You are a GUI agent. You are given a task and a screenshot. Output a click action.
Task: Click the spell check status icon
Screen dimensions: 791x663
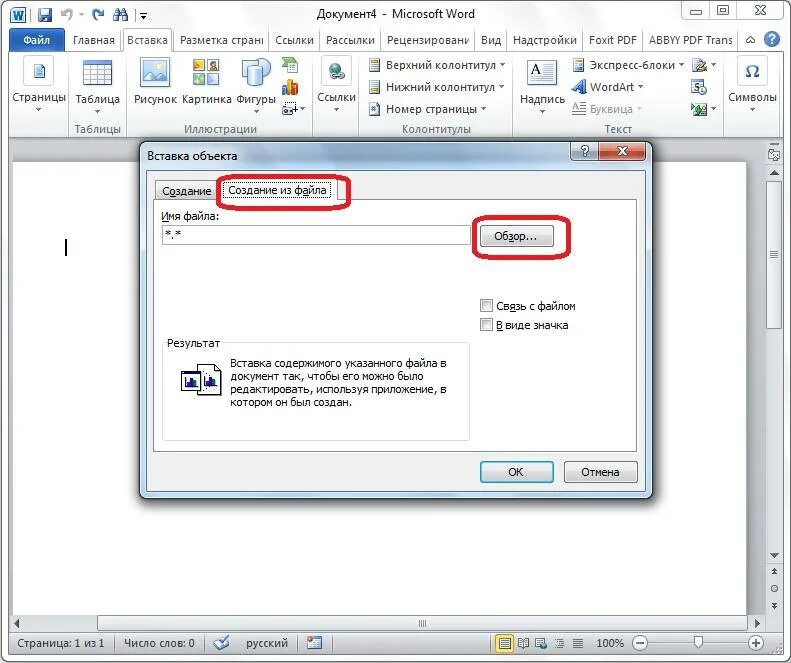221,643
